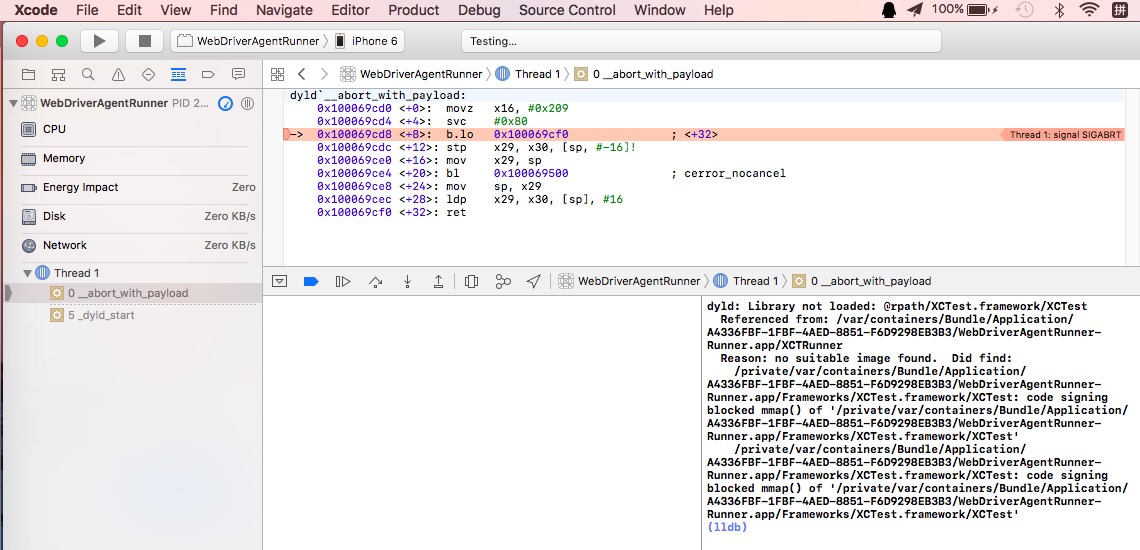Screen dimensions: 1140x550
Task: Click Continue program execution icon
Action: tap(343, 281)
